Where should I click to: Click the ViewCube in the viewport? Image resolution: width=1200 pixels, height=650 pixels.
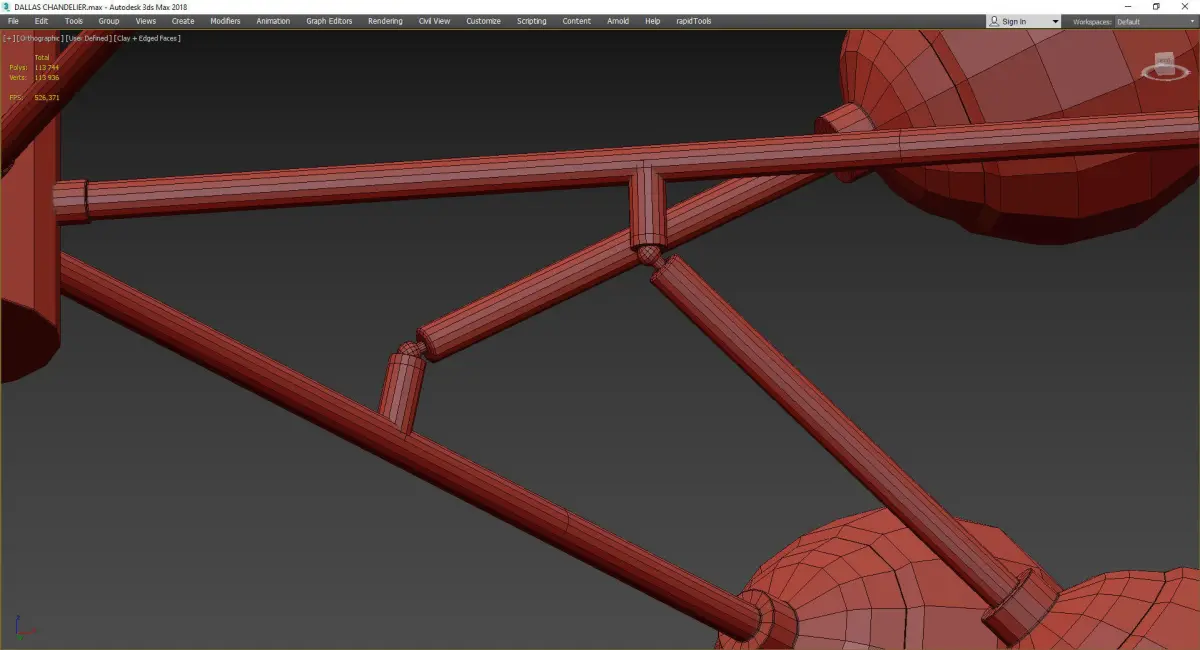1165,66
